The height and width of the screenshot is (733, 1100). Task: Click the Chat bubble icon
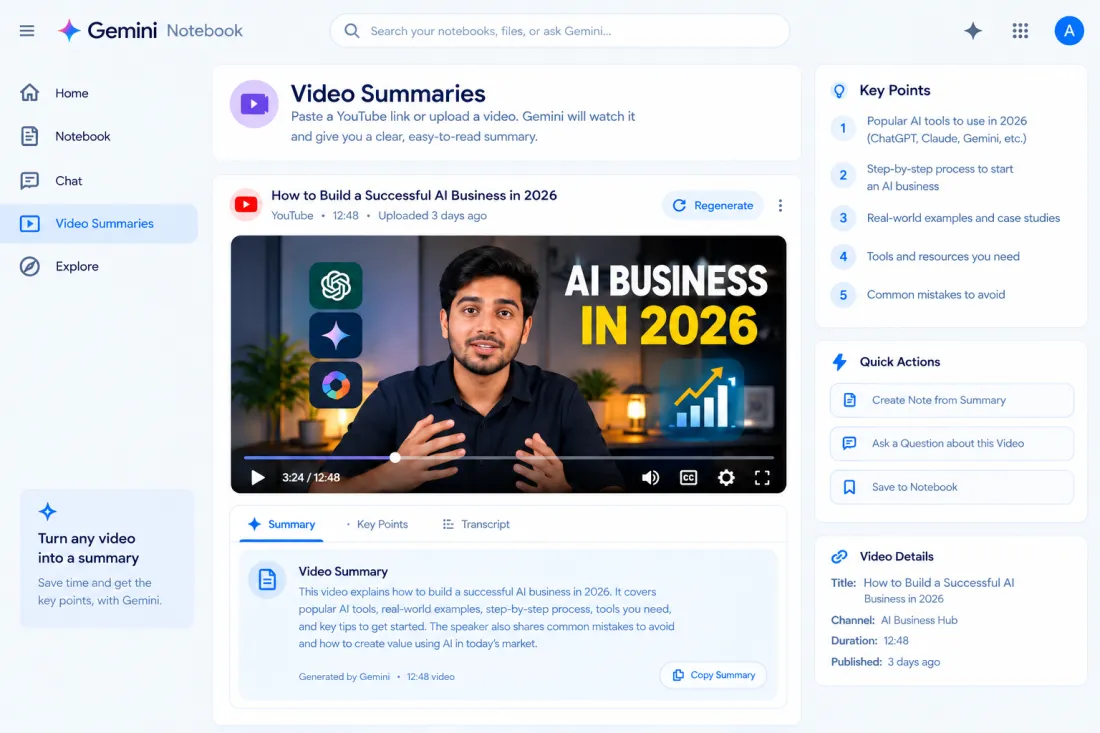click(x=29, y=181)
